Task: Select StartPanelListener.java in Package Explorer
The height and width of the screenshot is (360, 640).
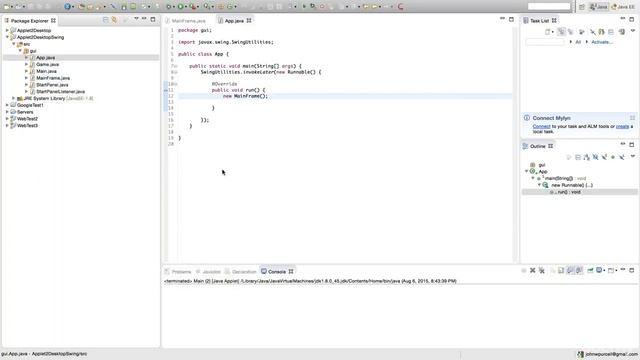Action: click(x=60, y=91)
